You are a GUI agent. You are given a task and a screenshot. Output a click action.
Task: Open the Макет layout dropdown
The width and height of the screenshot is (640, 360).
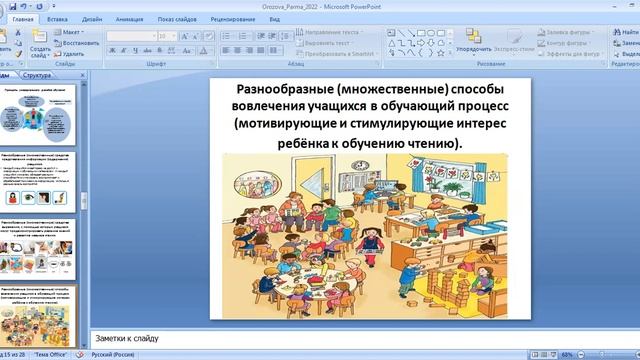(69, 32)
